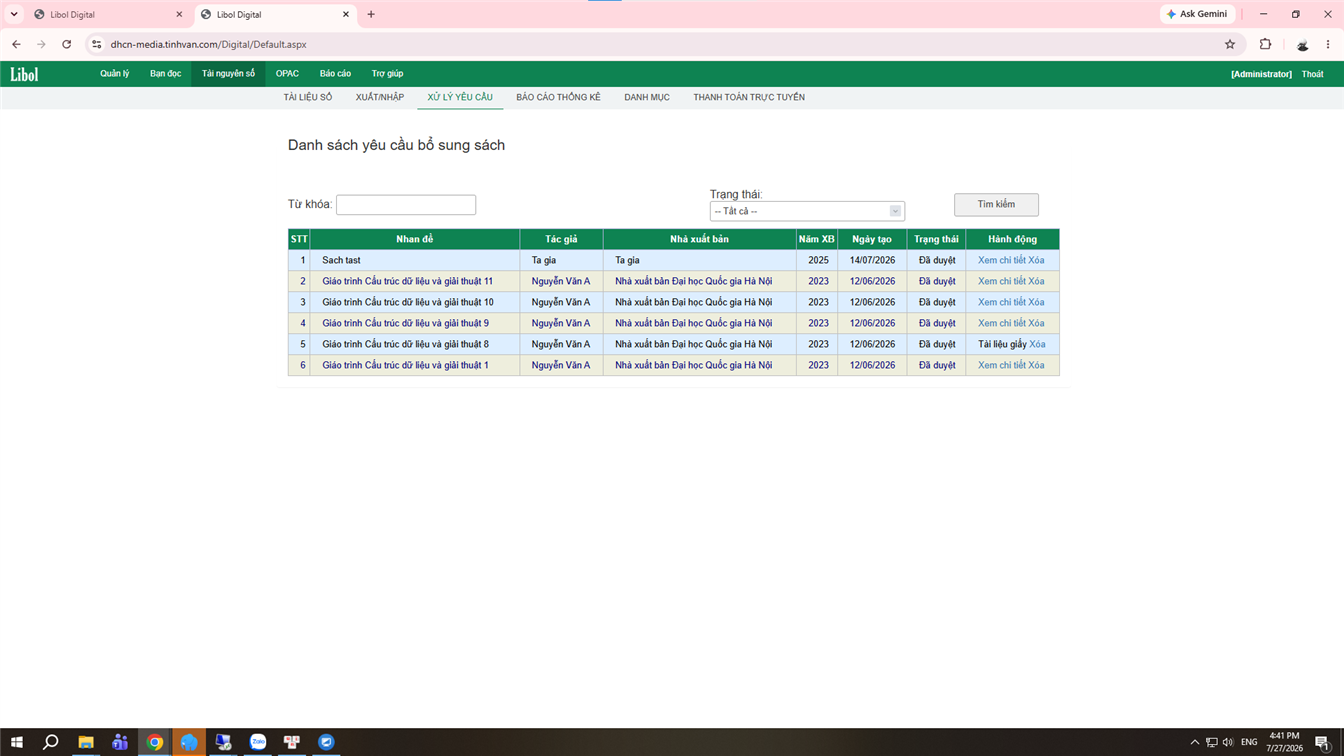
Task: Click the '14/07/2026' date cell
Action: 872,260
